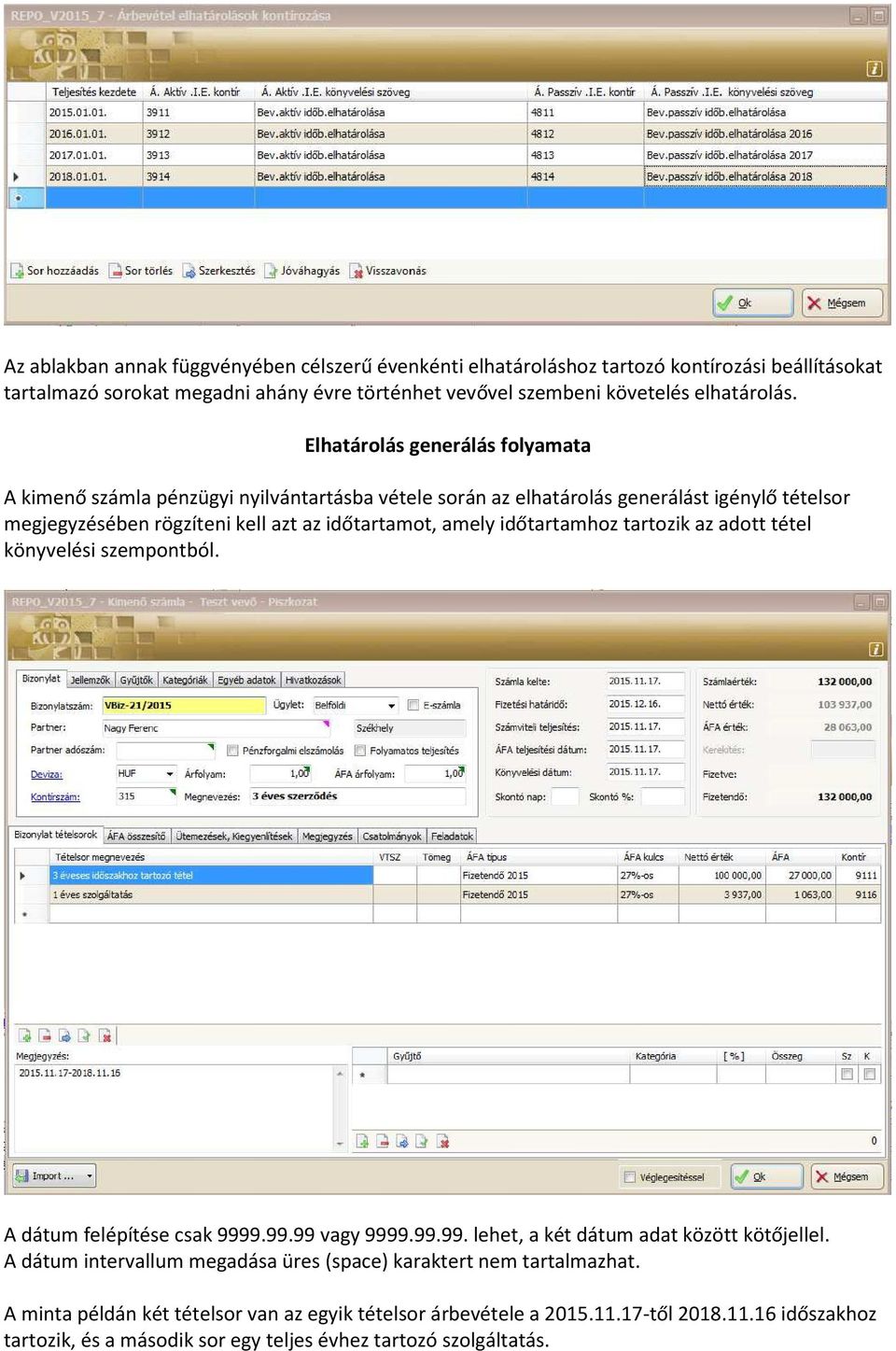Open the Csatolmányok tab
The width and height of the screenshot is (896, 1351).
[392, 836]
